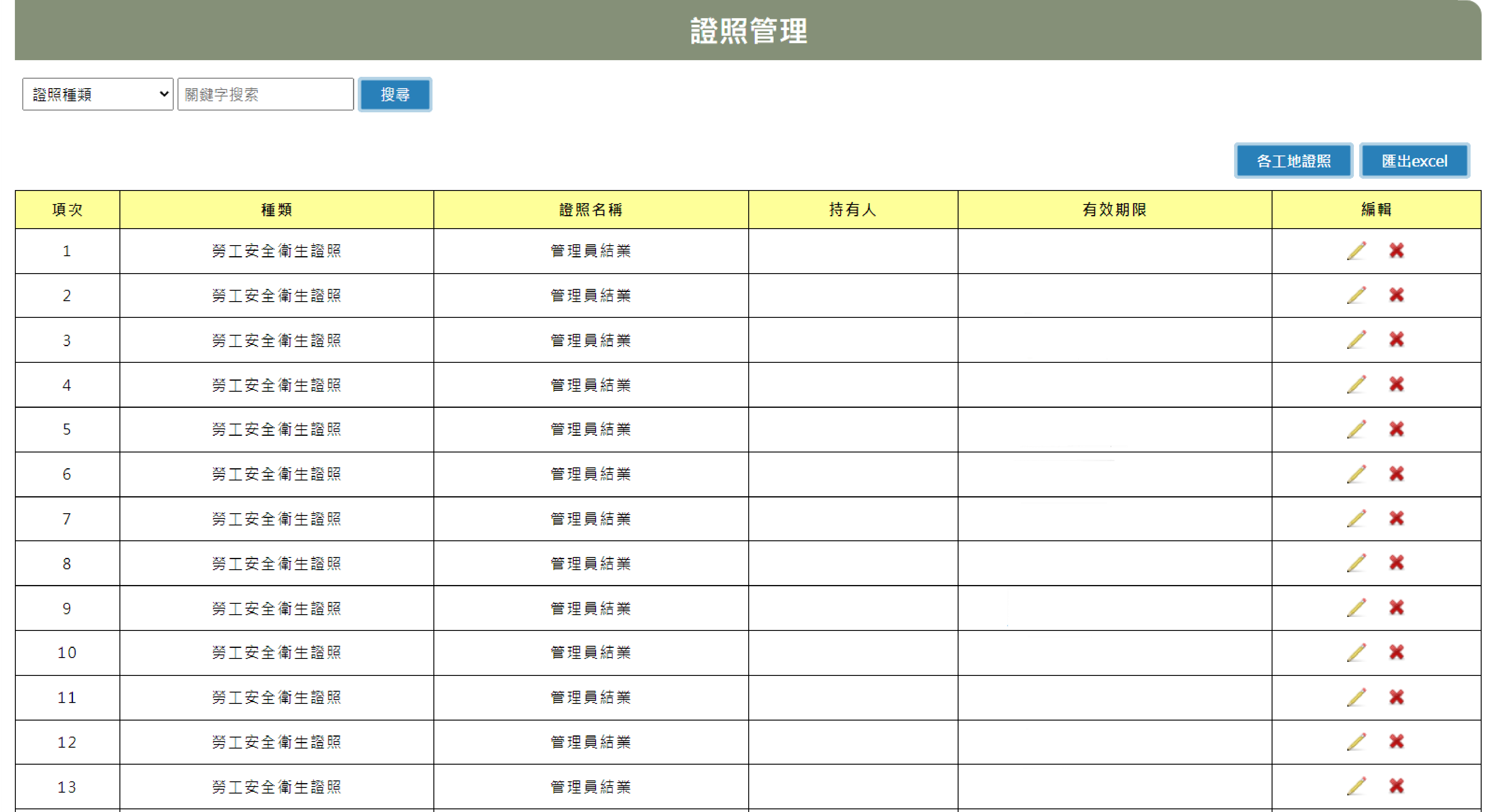The width and height of the screenshot is (1498, 812).
Task: Select 勞工安全衛生證照 cell in row 13
Action: point(277,787)
